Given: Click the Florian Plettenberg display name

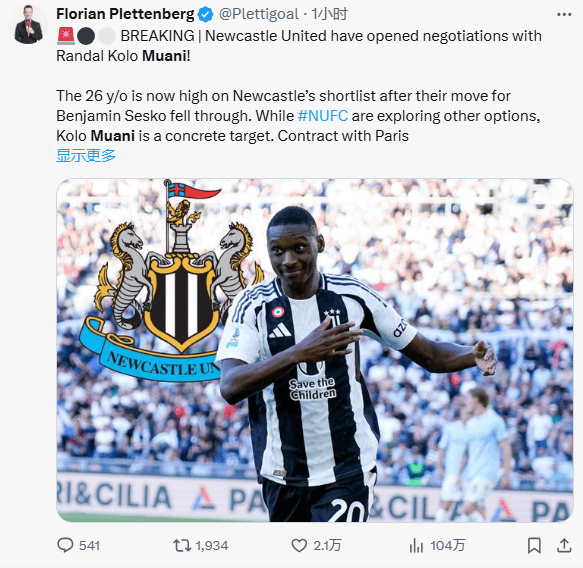Looking at the screenshot, I should point(125,14).
